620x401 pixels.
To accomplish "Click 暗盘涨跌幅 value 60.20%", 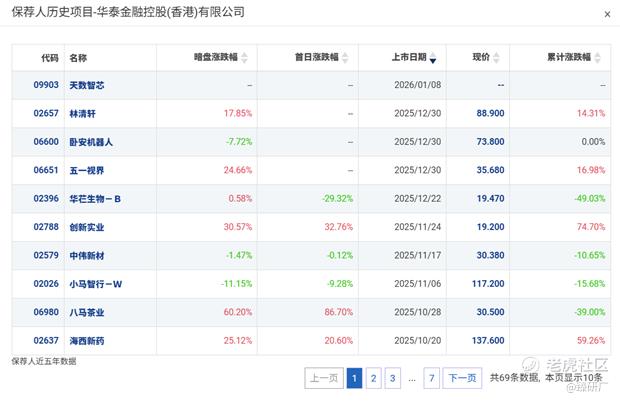I will click(238, 312).
